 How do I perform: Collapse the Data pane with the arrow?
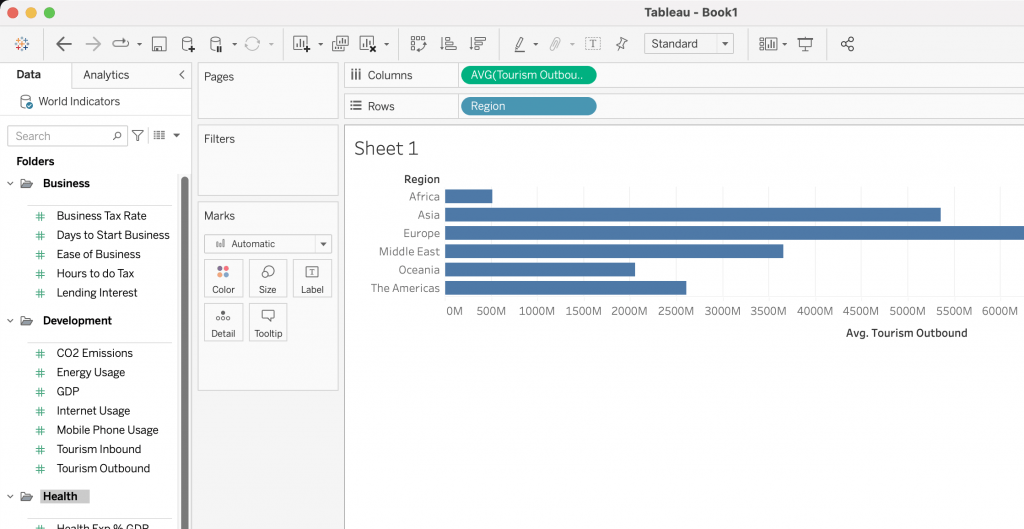181,75
